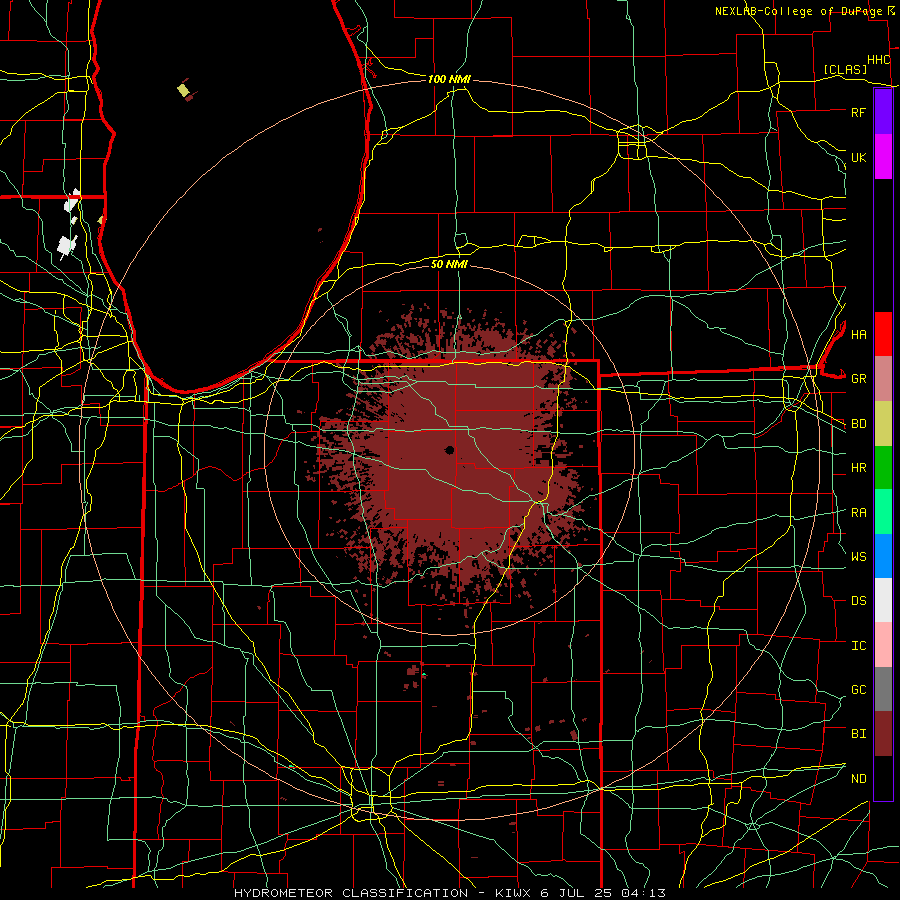Viewport: 900px width, 900px height.
Task: Click the IC legend label
Action: 858,646
